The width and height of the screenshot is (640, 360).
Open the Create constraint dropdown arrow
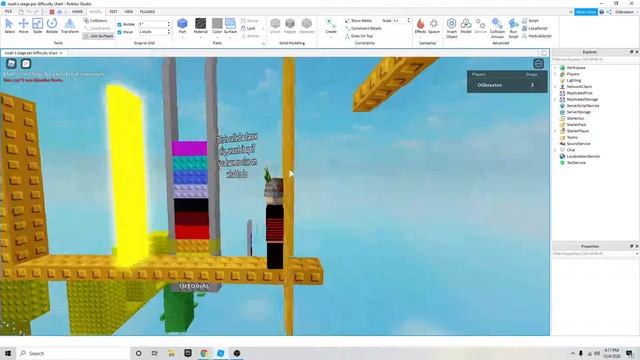(x=331, y=38)
